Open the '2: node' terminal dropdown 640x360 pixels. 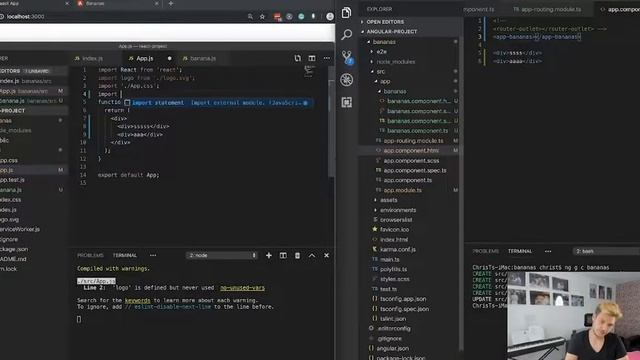point(222,256)
